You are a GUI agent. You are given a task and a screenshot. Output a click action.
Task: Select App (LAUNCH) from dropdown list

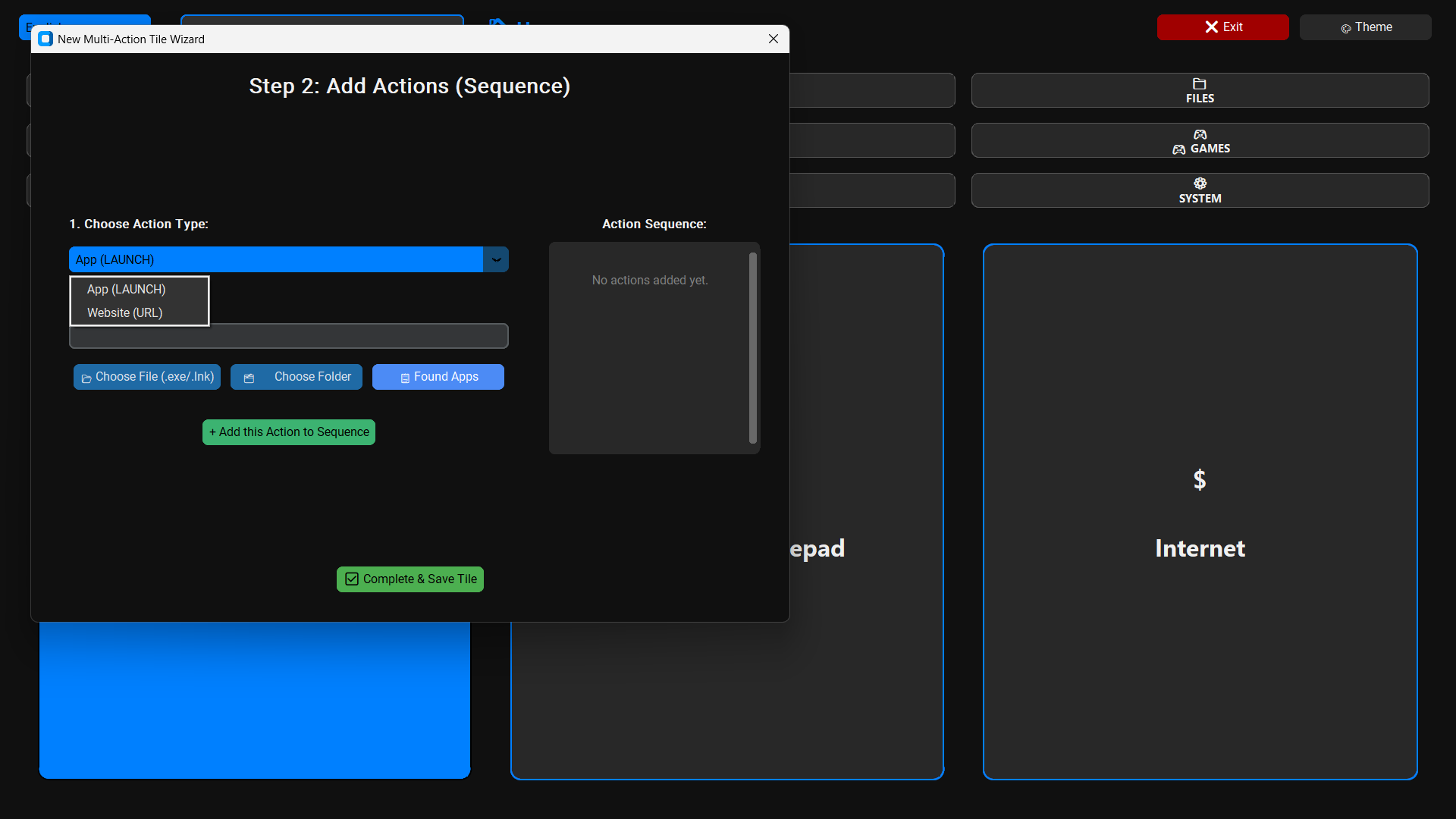pyautogui.click(x=126, y=290)
